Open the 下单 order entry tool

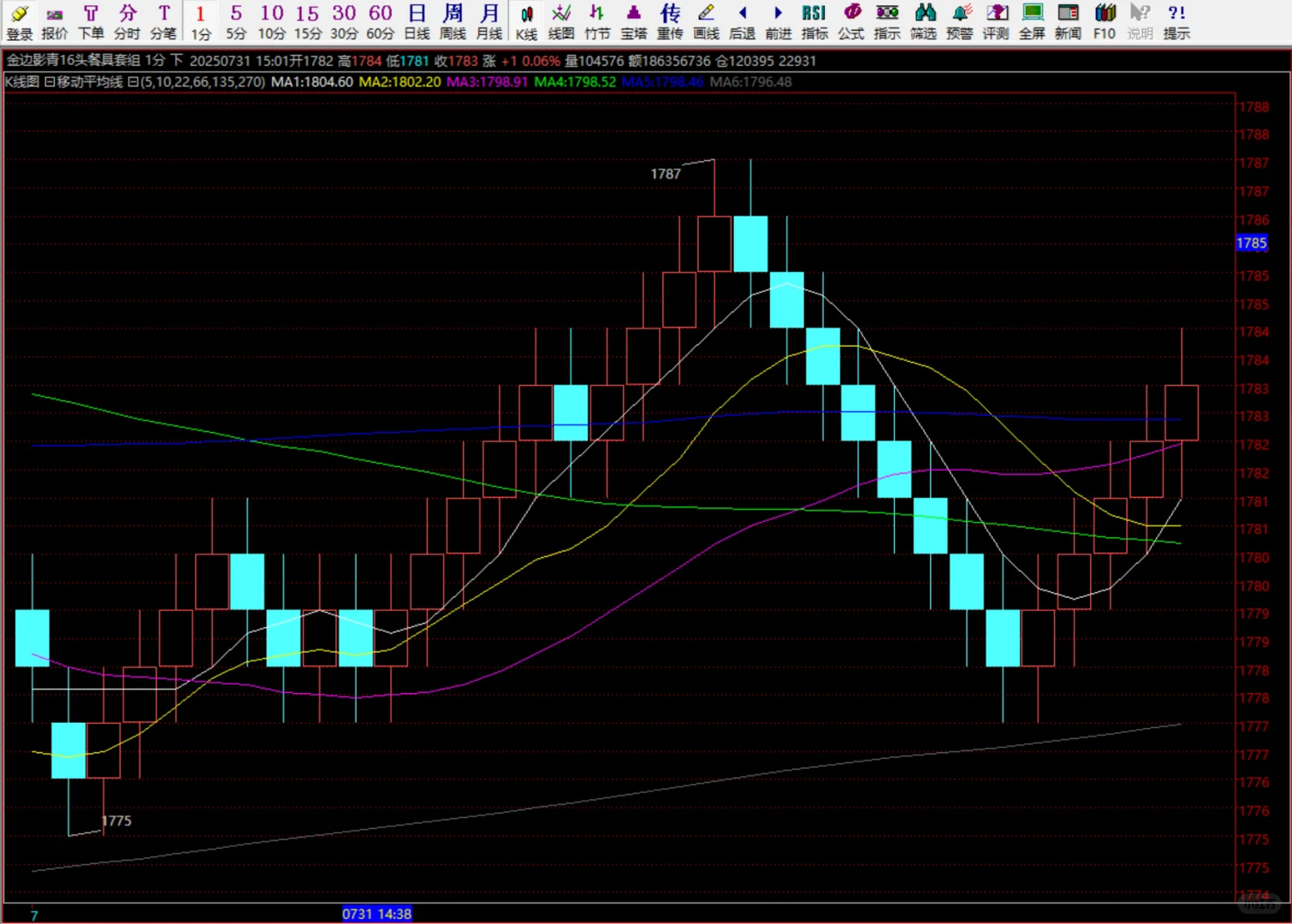tap(91, 22)
